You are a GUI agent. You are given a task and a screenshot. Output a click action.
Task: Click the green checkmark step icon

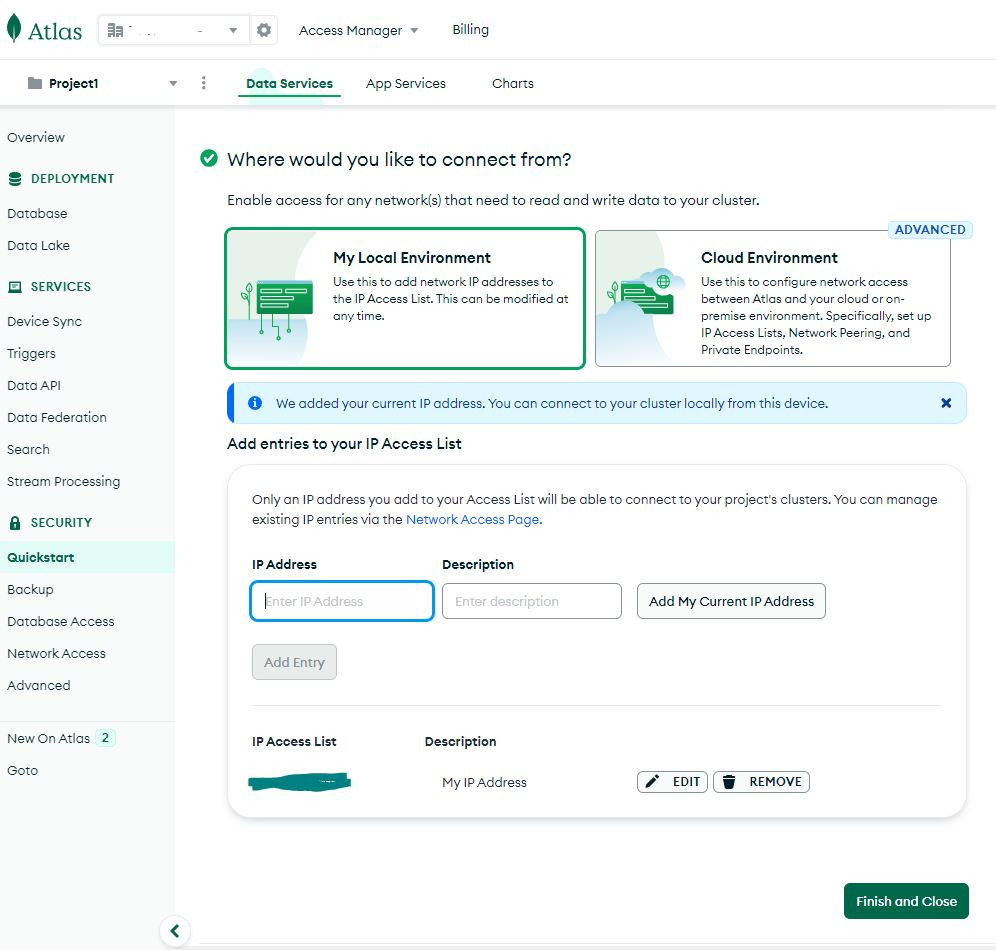coord(208,158)
